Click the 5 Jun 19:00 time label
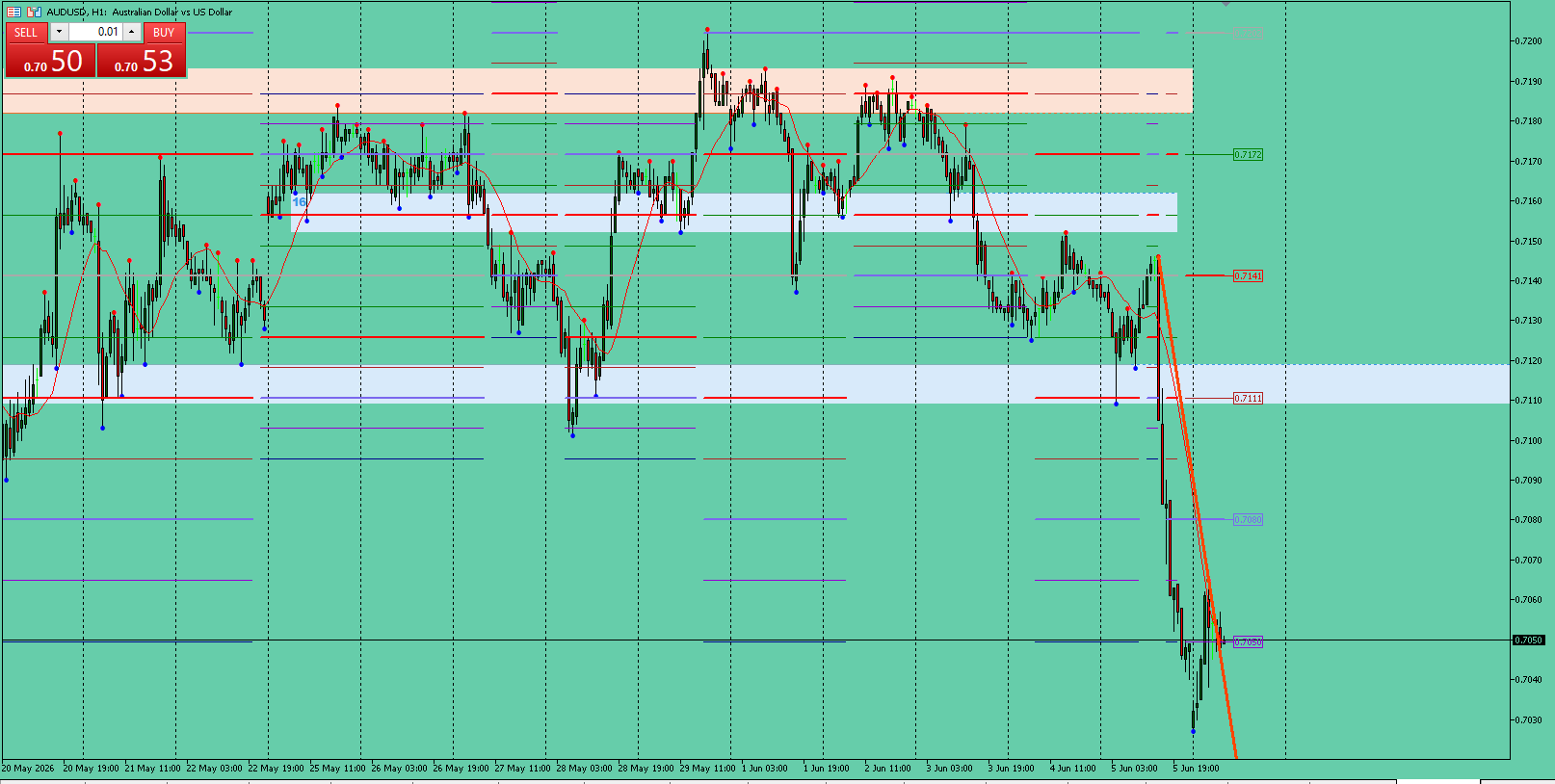This screenshot has width=1555, height=784. point(1196,769)
